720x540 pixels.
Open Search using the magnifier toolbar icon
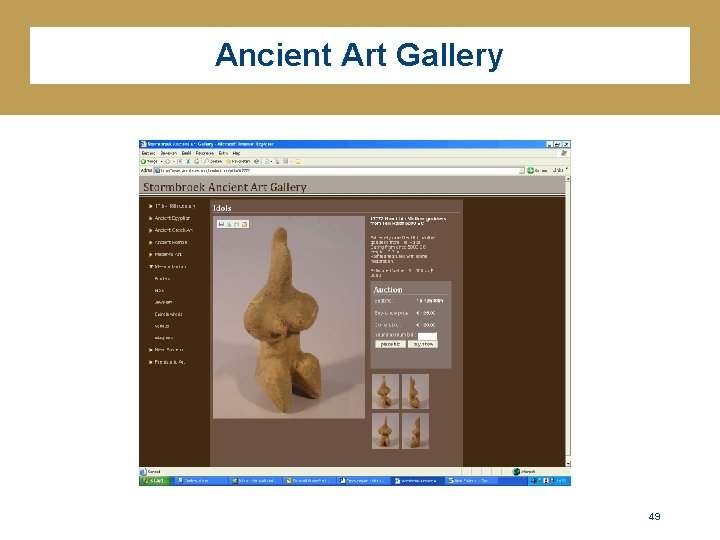coord(206,162)
